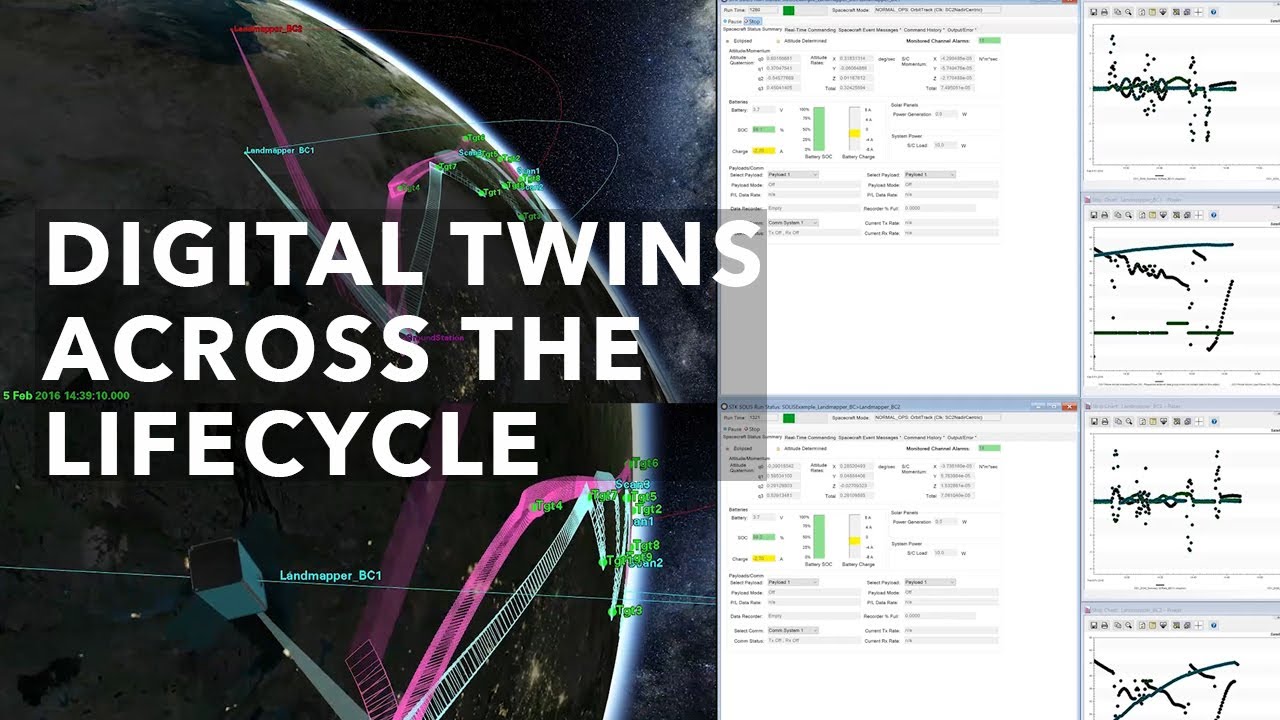Click Battery SOC green bar in Landmapper_BC2 window

(819, 536)
